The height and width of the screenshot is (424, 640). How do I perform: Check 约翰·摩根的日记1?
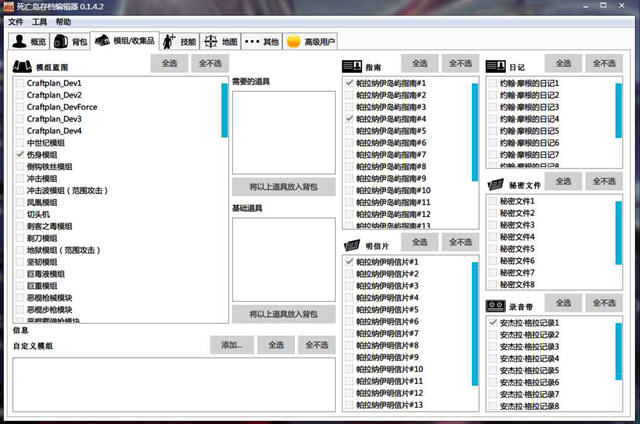[493, 83]
